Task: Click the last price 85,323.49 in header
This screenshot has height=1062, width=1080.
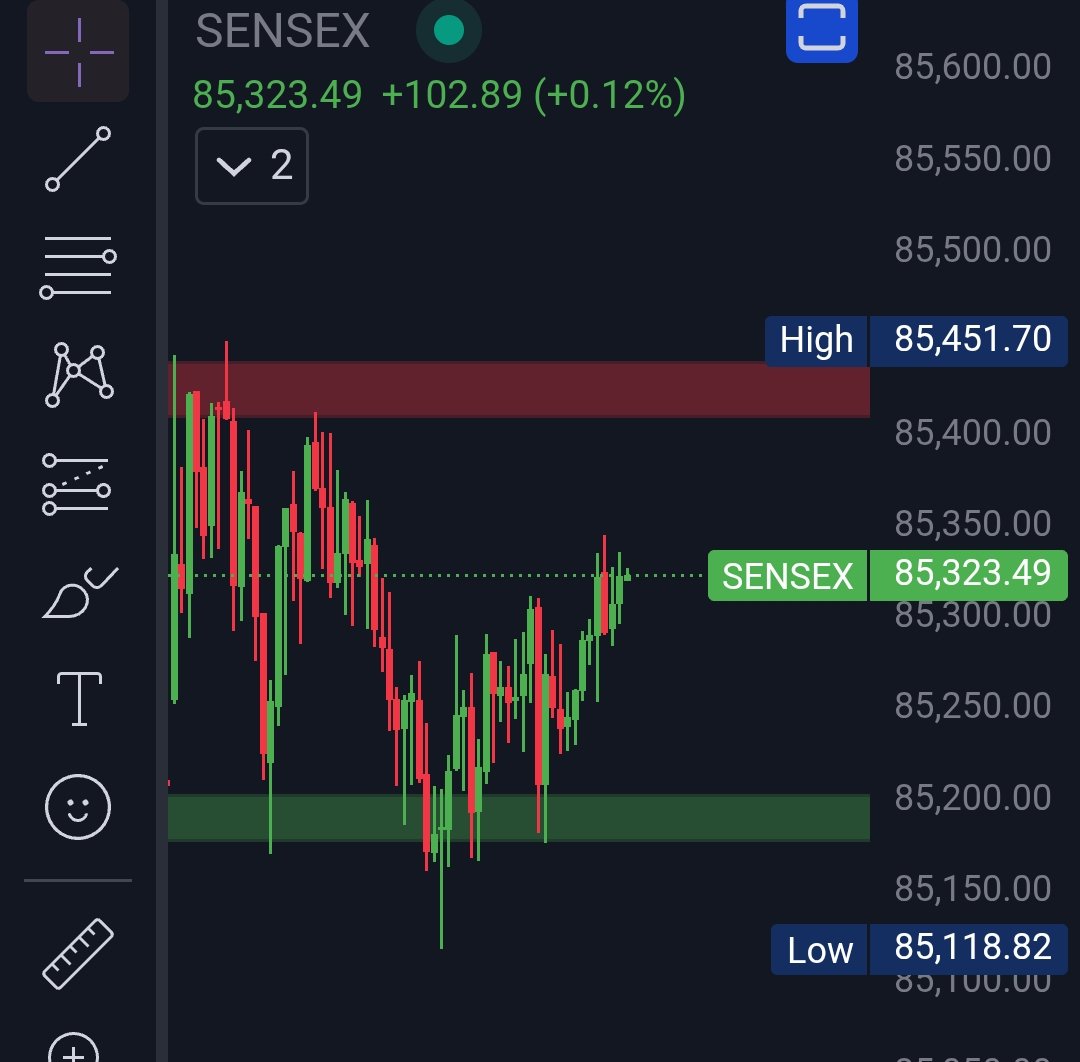Action: pos(278,94)
